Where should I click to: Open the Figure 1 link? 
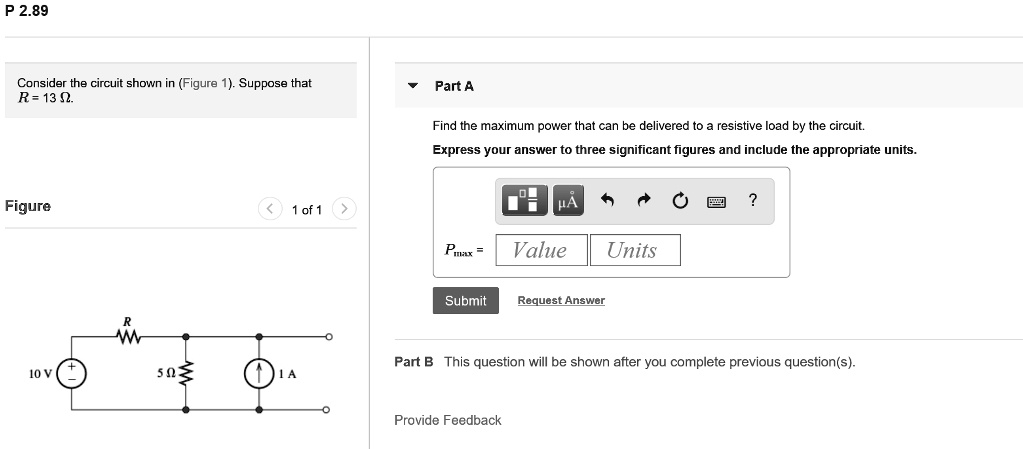pyautogui.click(x=205, y=83)
